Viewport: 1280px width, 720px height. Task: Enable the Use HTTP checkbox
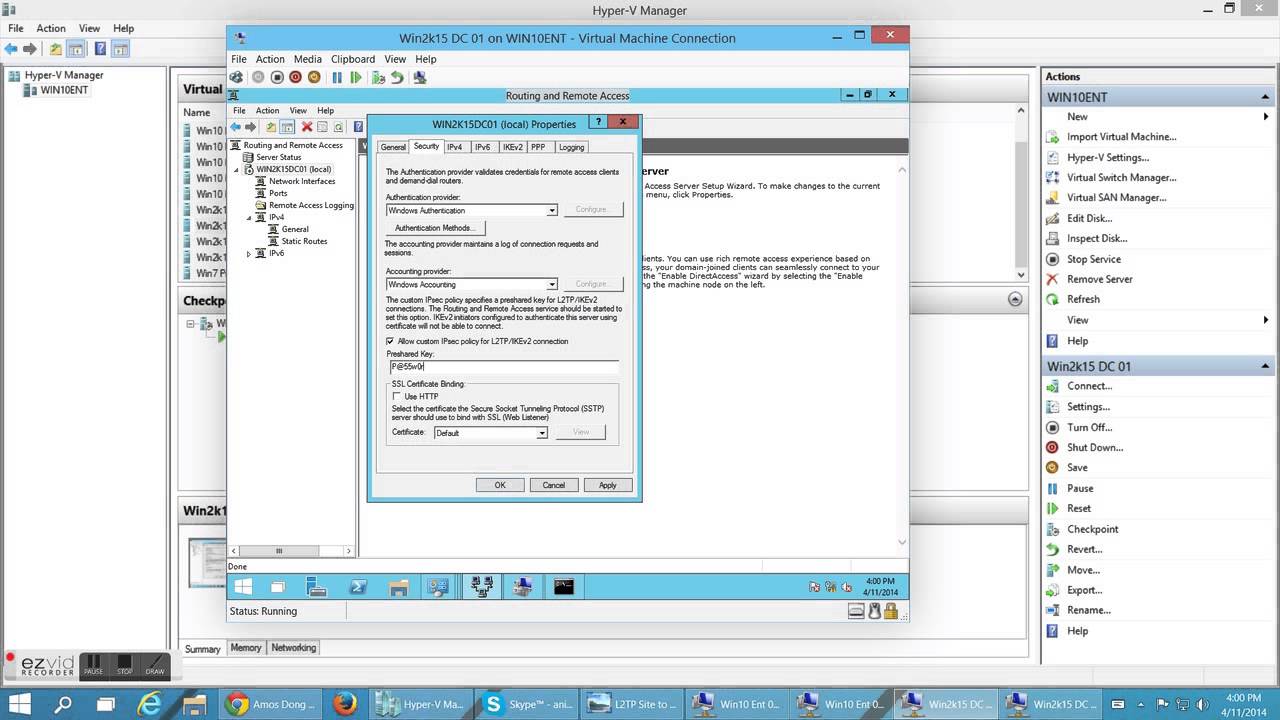click(x=397, y=396)
